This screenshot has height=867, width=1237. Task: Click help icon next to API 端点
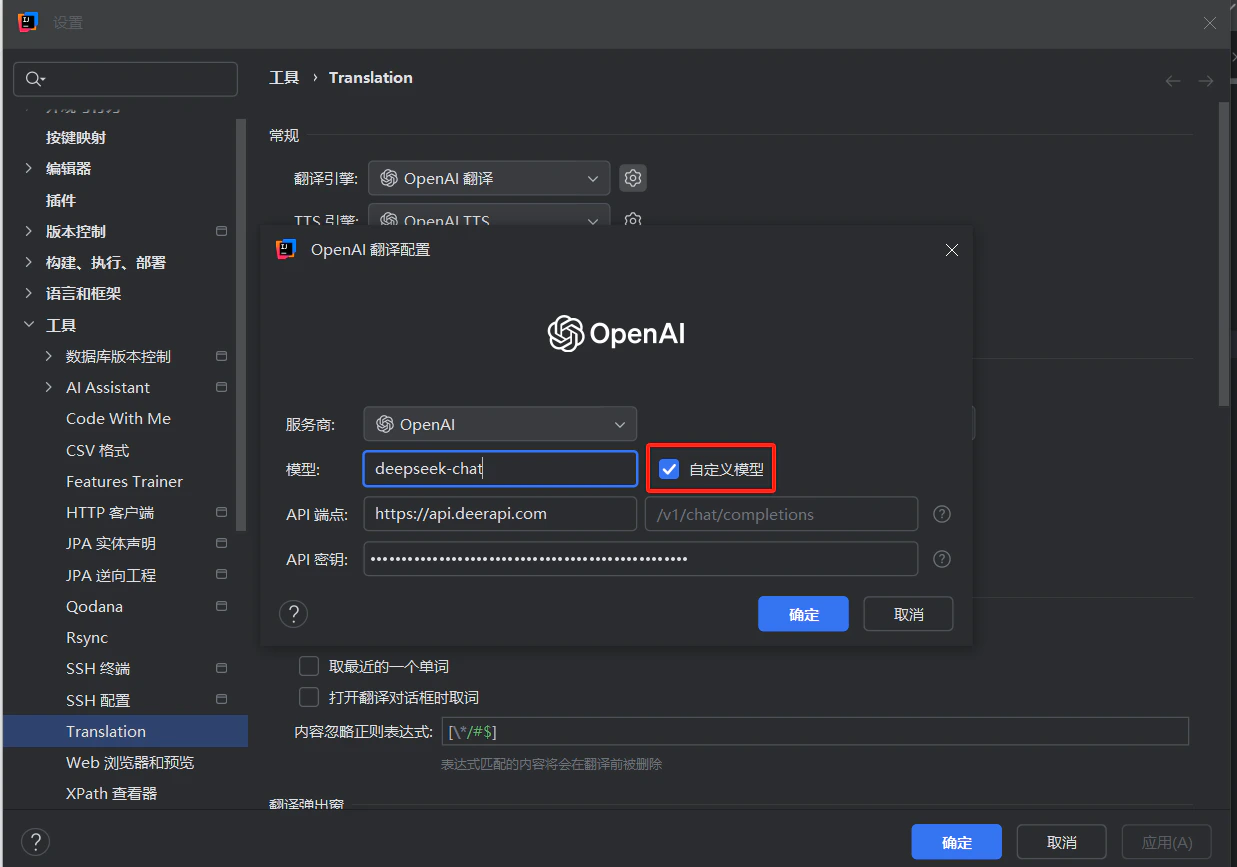pos(941,513)
